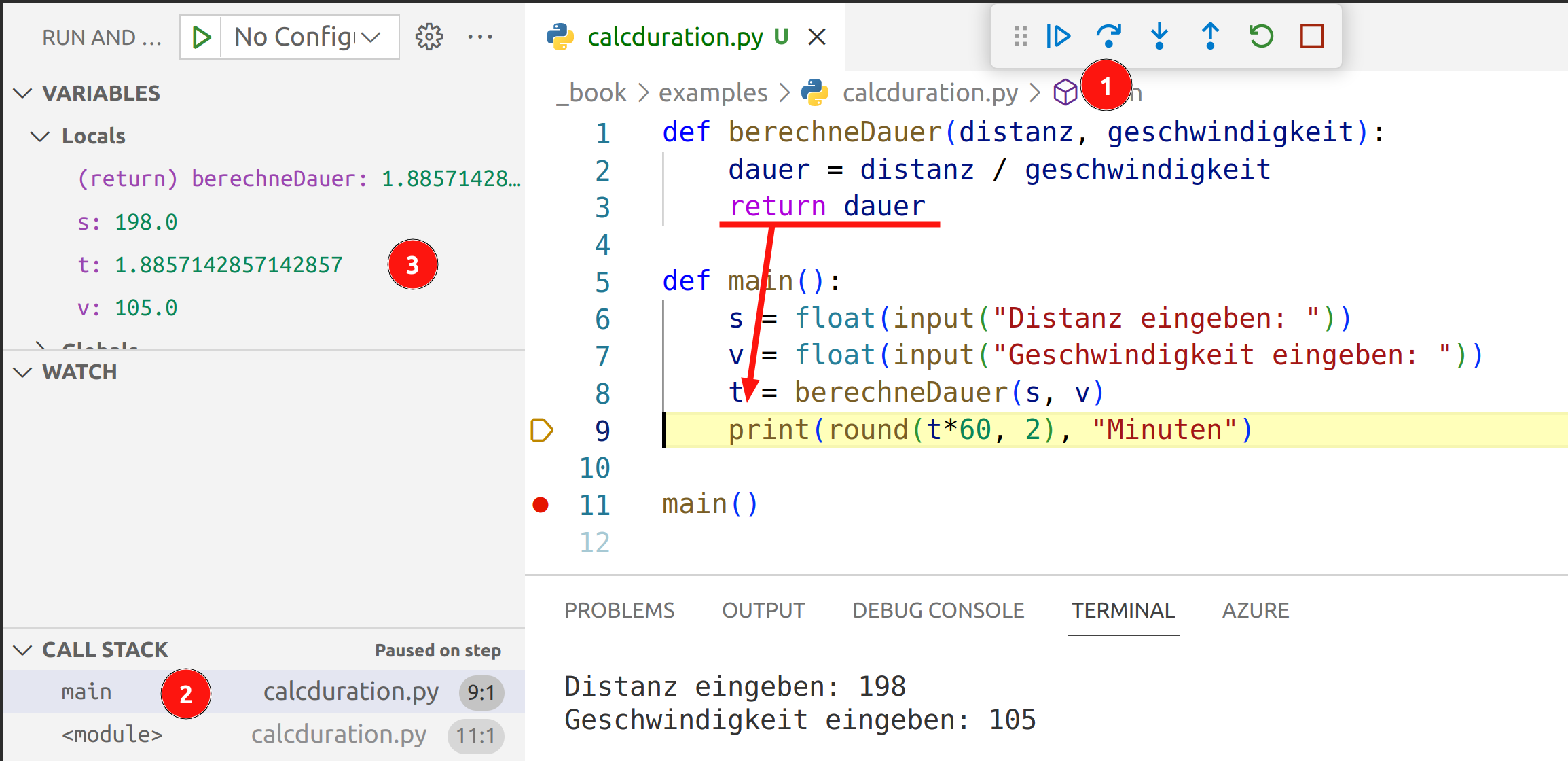This screenshot has width=1568, height=761.
Task: Expand the Globals scope
Action: tap(41, 346)
